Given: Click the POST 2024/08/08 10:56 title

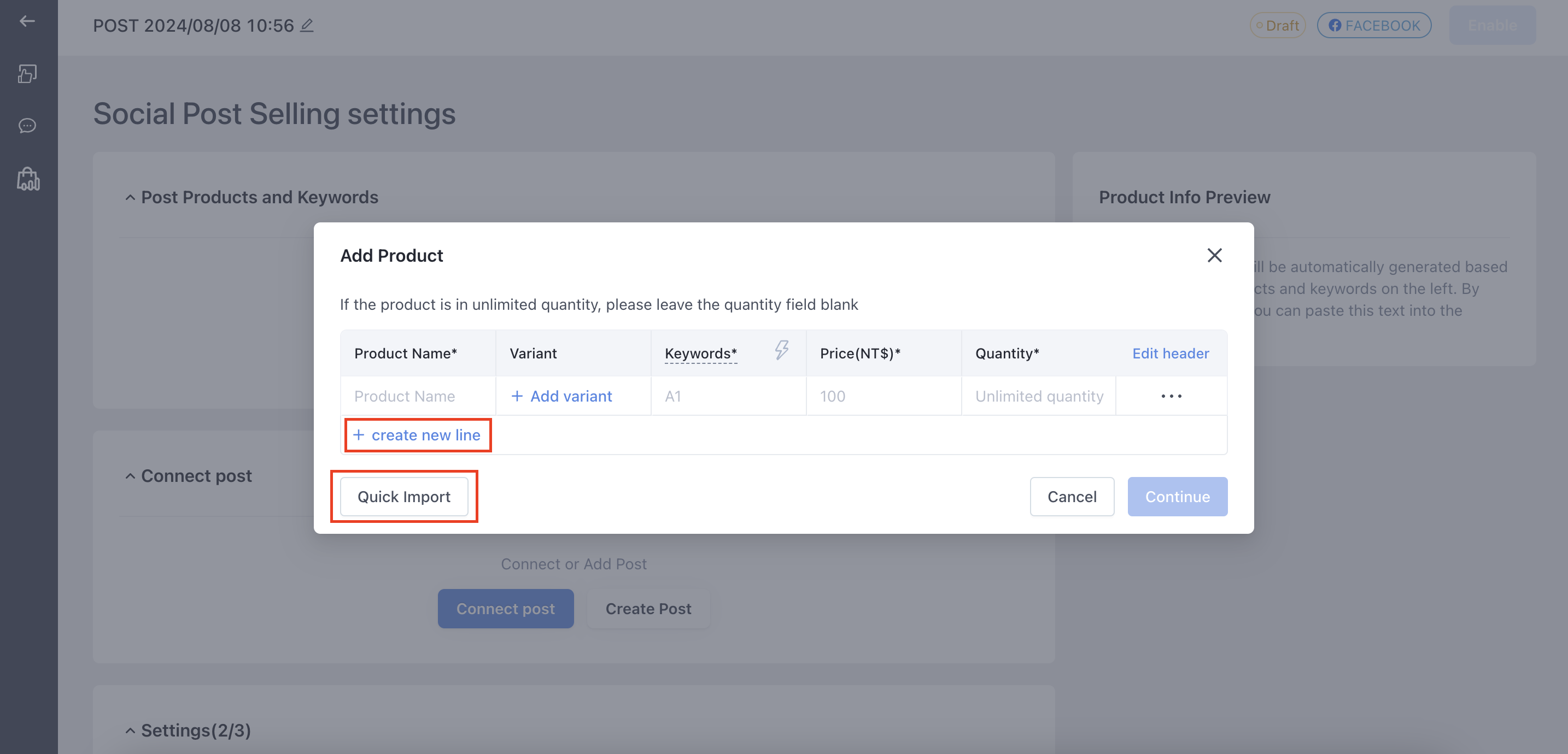Looking at the screenshot, I should coord(193,25).
